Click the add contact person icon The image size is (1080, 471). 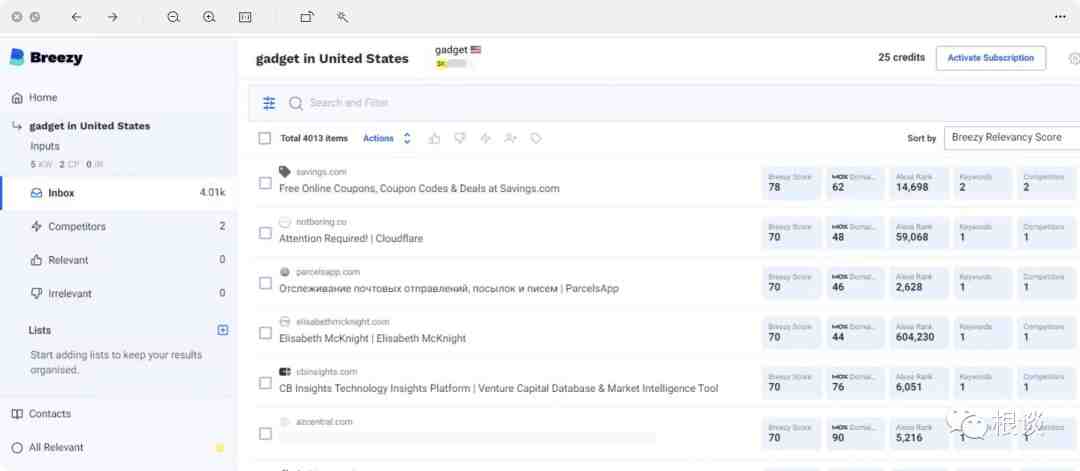coord(510,138)
